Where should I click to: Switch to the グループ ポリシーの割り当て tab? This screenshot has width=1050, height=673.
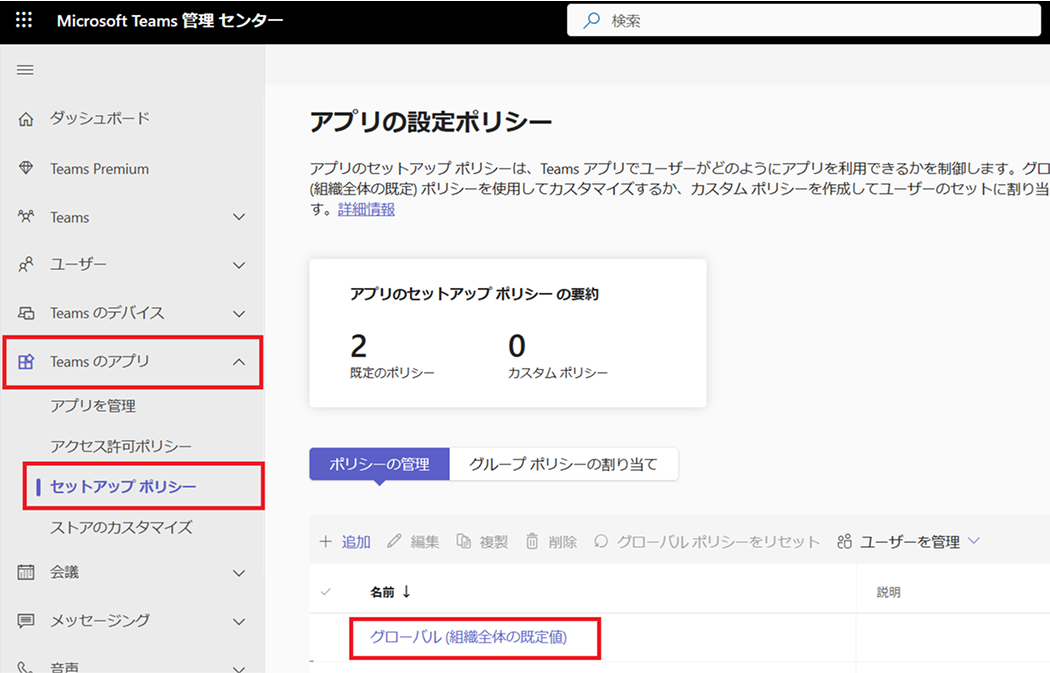(x=564, y=464)
